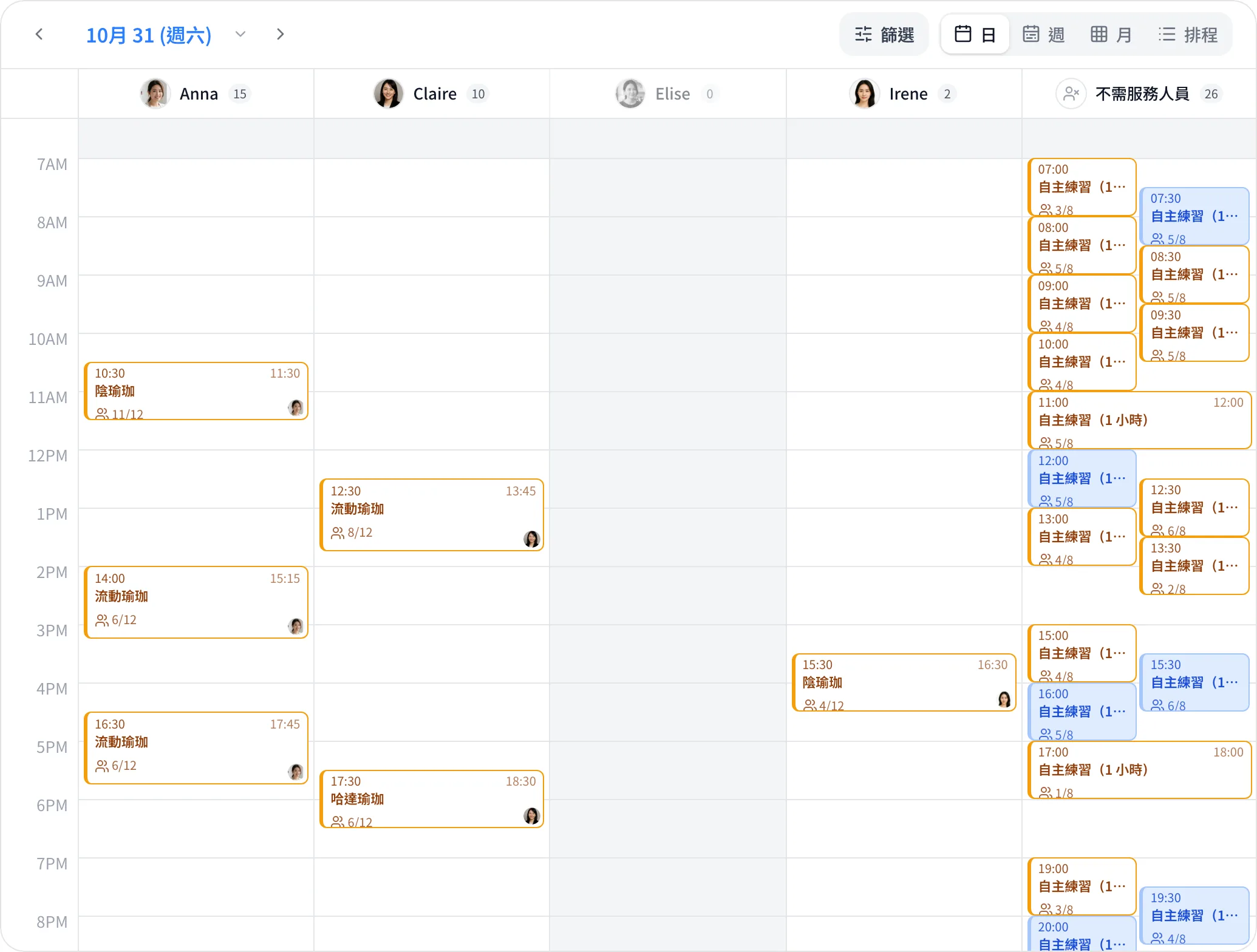
Task: Click Claire's count badge 10
Action: (478, 94)
